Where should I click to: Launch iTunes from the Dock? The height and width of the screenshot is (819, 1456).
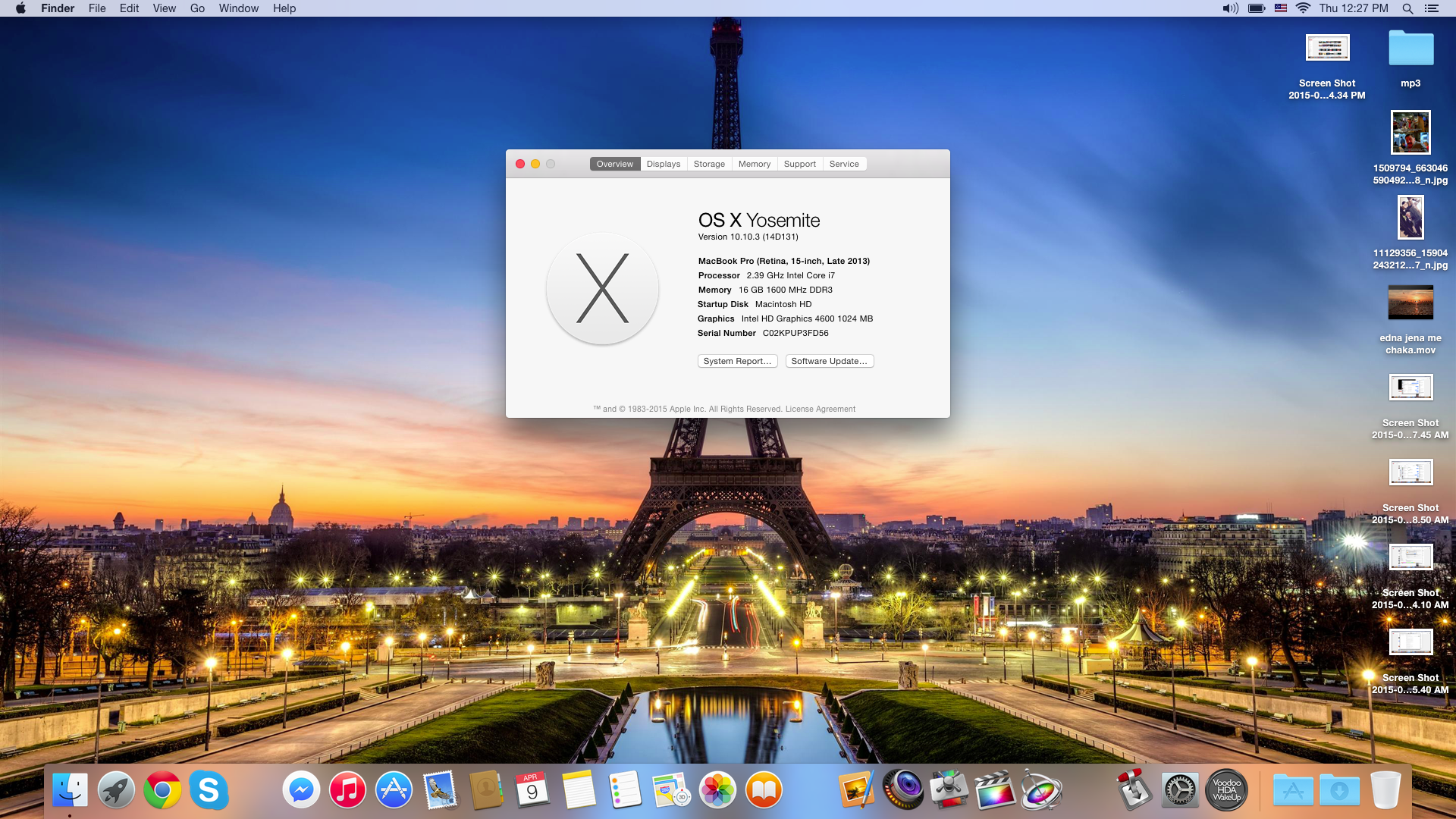pyautogui.click(x=347, y=790)
